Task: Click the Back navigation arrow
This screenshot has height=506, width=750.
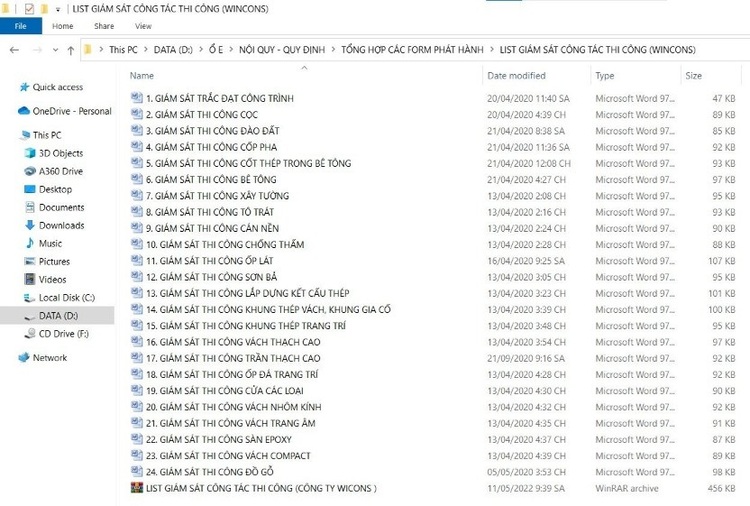Action: click(14, 50)
